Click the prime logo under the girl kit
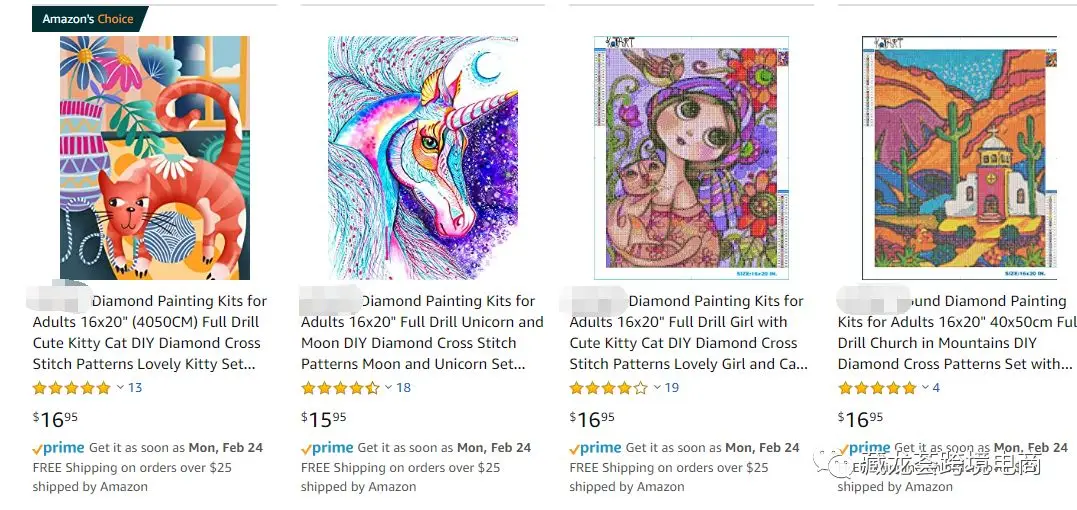The width and height of the screenshot is (1077, 510). coord(595,448)
